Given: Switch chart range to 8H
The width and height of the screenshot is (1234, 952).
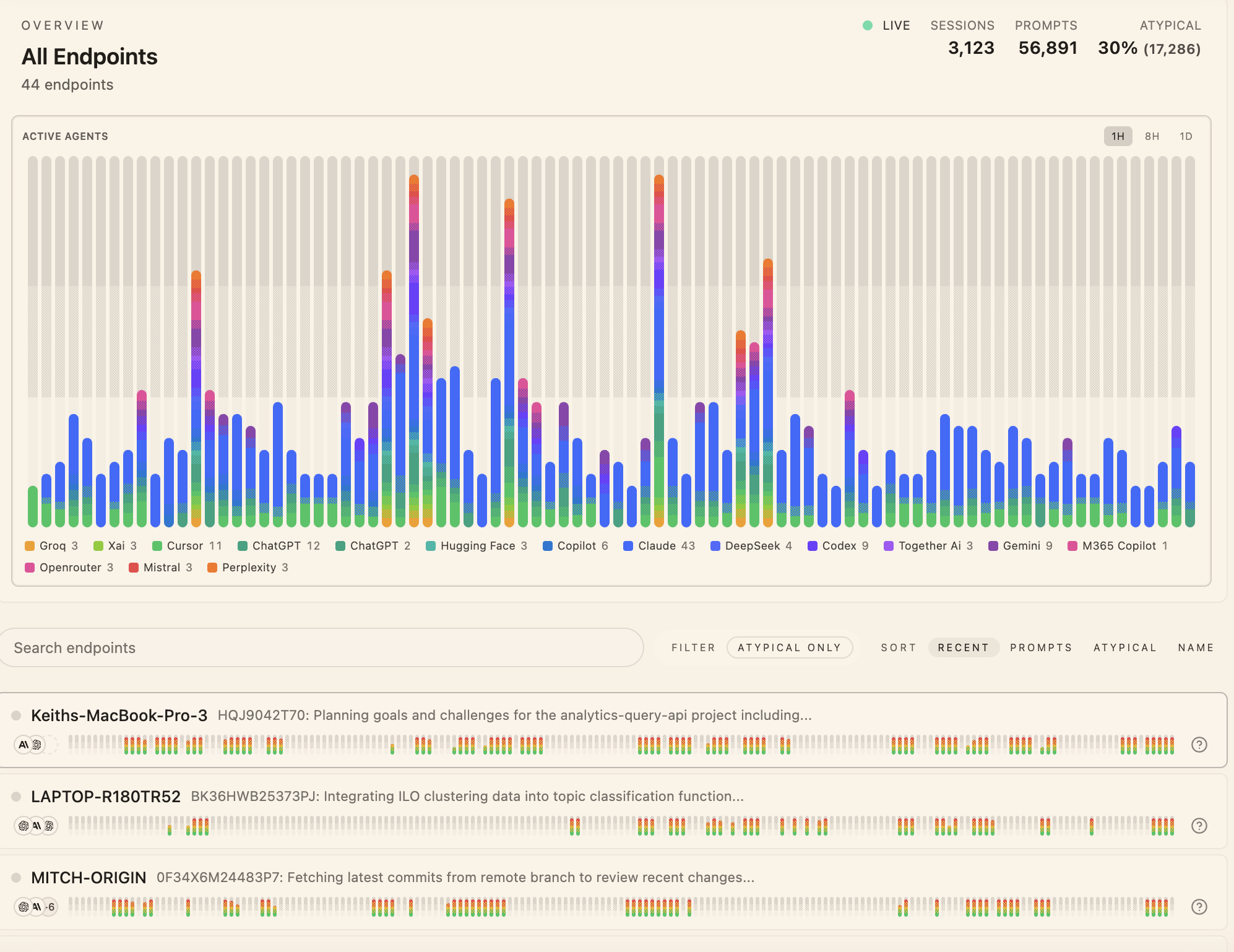Looking at the screenshot, I should (1152, 136).
